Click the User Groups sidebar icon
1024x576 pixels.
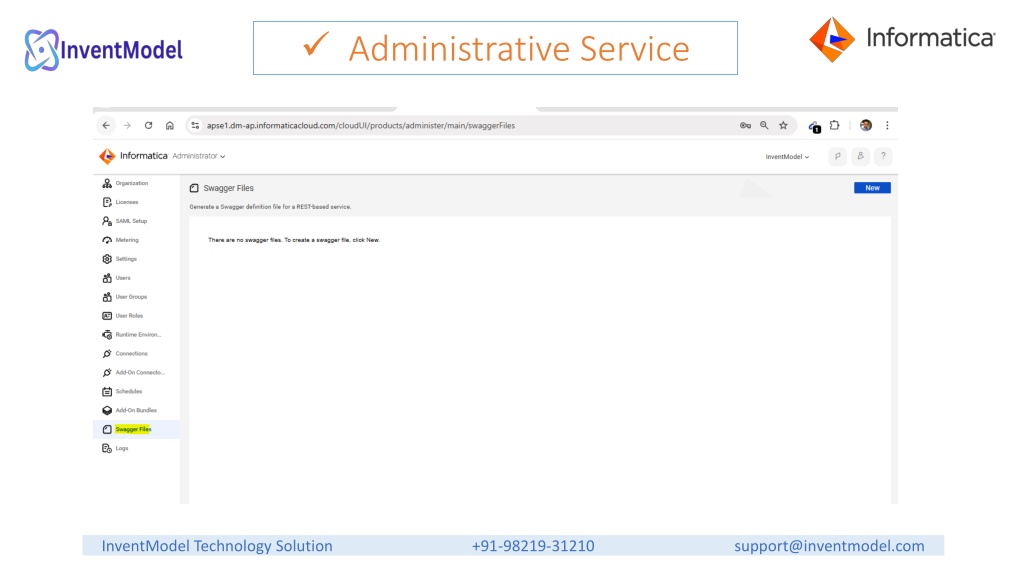107,297
